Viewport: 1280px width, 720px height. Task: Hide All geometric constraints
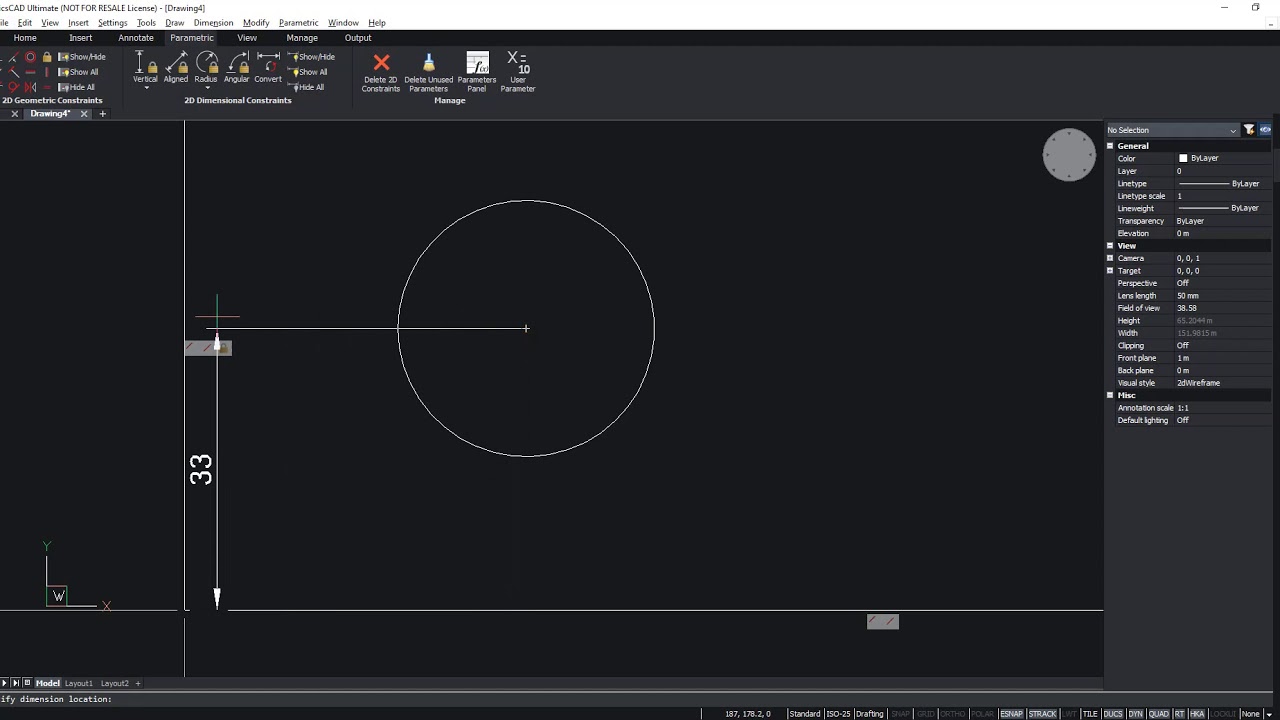point(77,87)
